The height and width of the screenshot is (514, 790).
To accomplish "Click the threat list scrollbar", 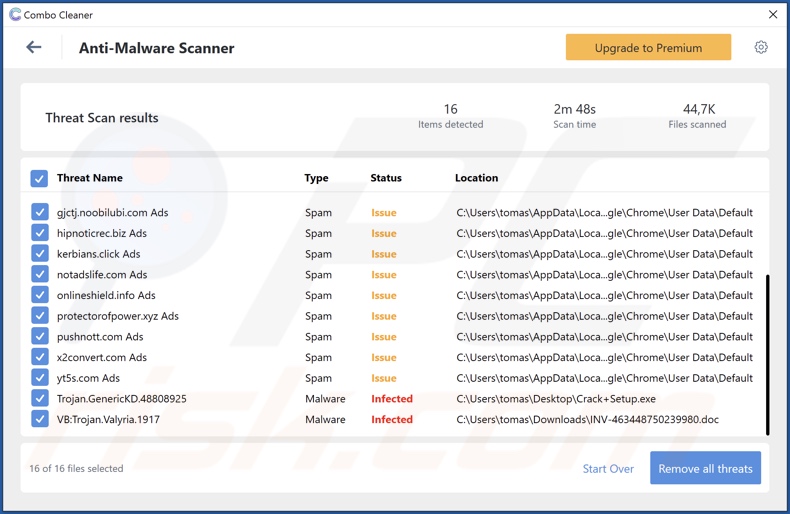I will pos(767,354).
